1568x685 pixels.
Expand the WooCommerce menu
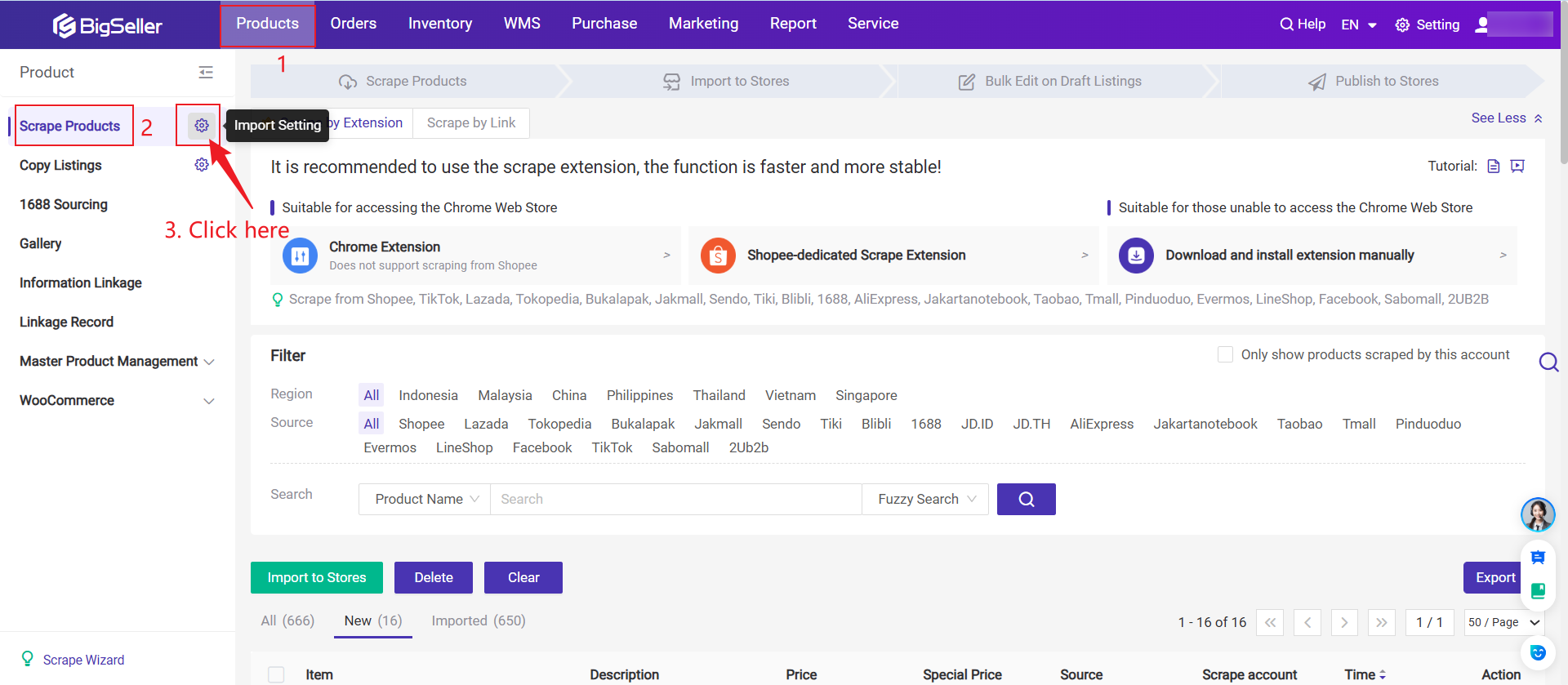tap(209, 401)
